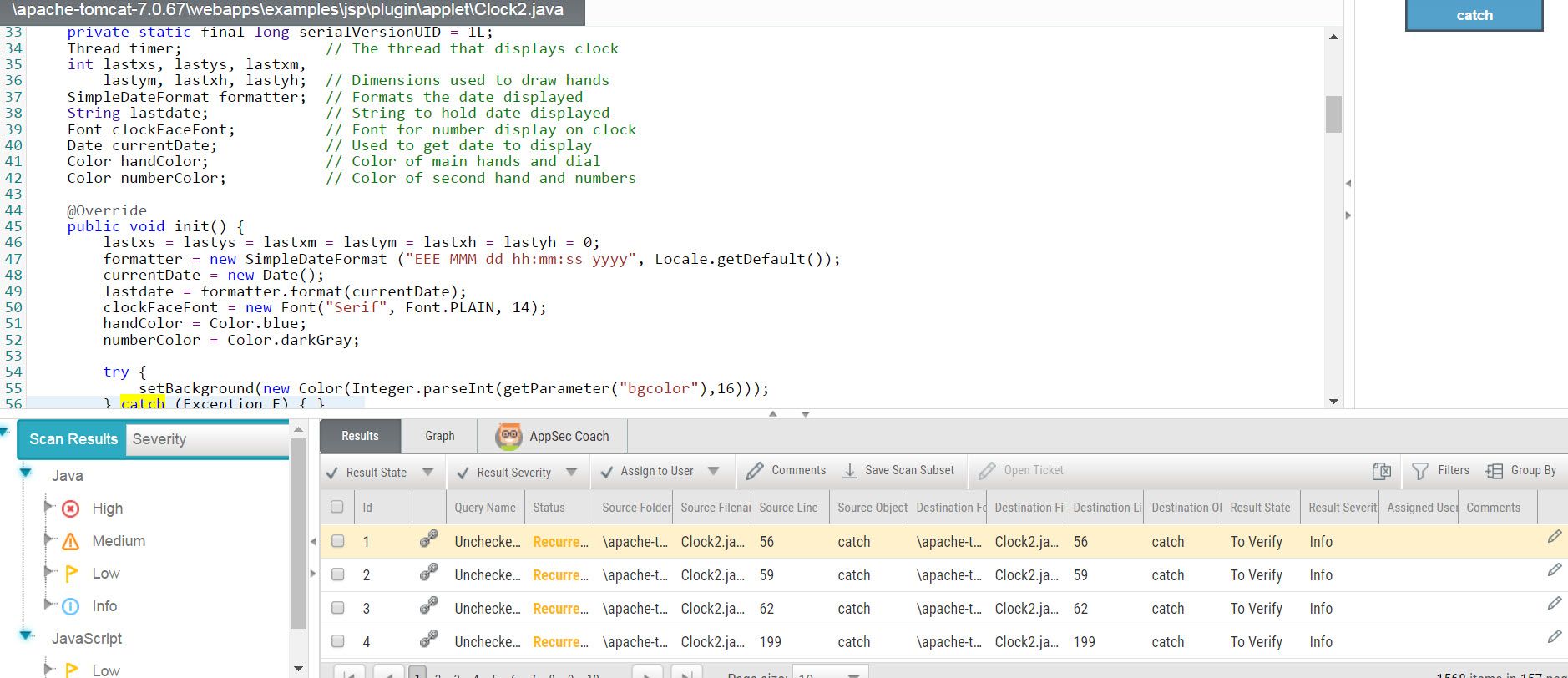Open attack path link icon for result 4
Image resolution: width=1568 pixels, height=678 pixels.
(428, 640)
